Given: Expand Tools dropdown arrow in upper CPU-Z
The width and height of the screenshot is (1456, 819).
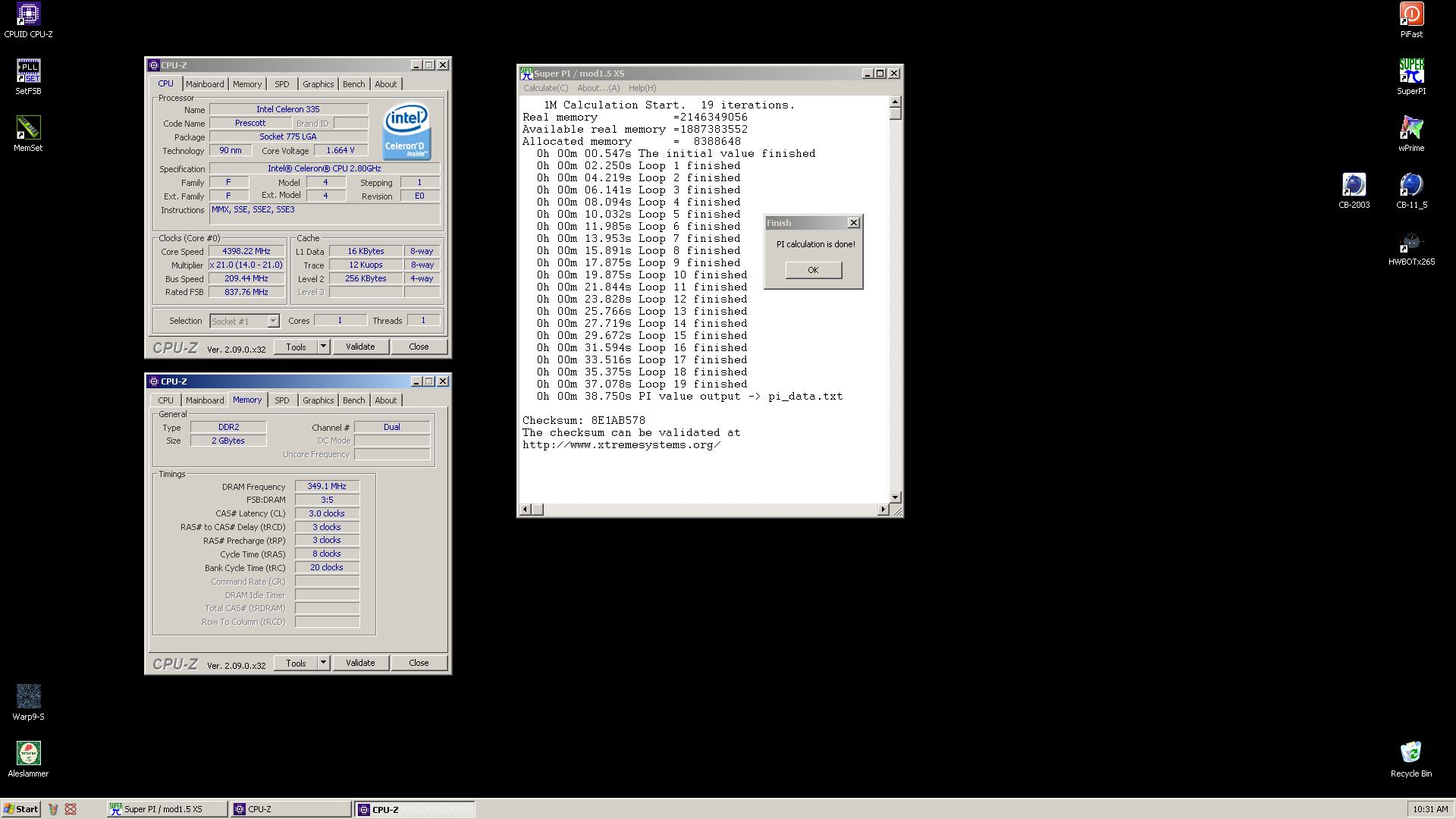Looking at the screenshot, I should [323, 347].
